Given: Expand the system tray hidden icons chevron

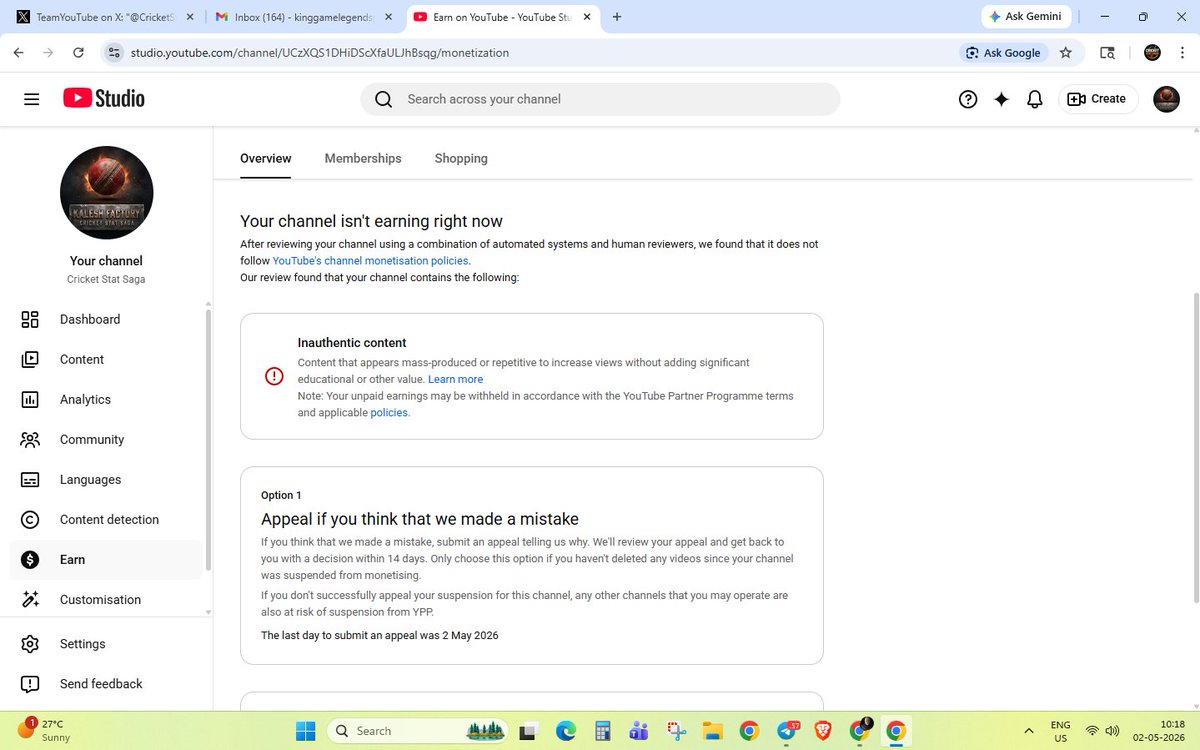Looking at the screenshot, I should click(1029, 731).
